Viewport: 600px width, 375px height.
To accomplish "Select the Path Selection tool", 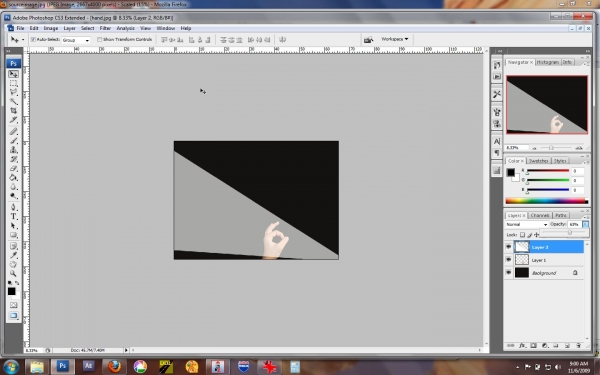I will (x=13, y=225).
